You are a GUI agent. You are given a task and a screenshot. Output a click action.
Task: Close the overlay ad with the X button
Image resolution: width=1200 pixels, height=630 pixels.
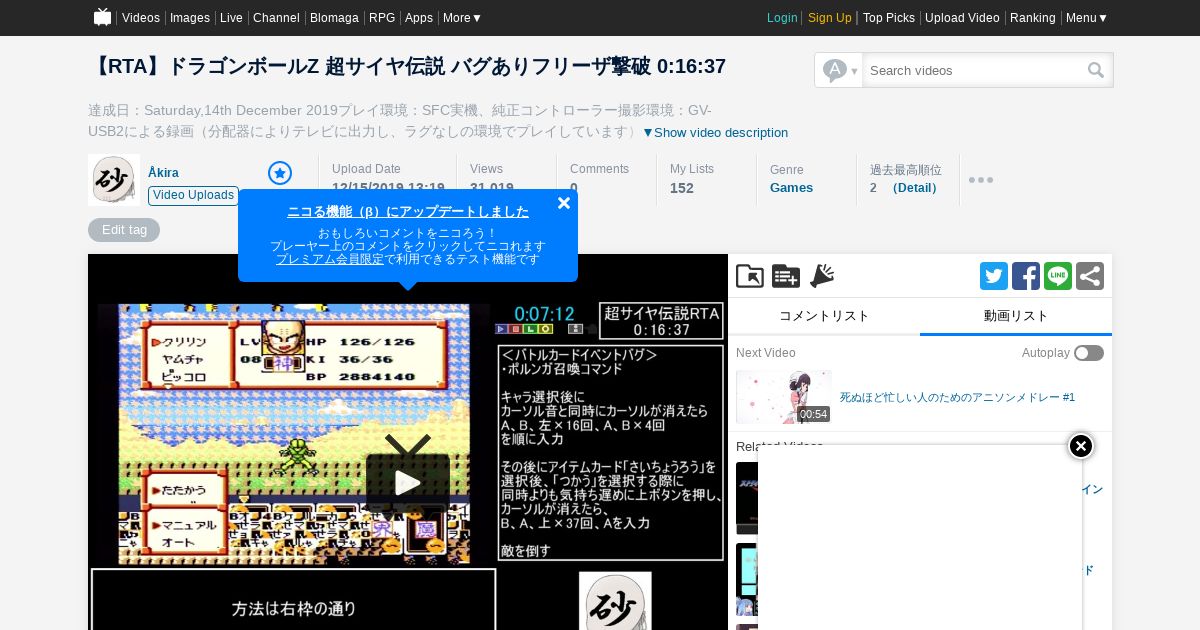pos(1081,446)
